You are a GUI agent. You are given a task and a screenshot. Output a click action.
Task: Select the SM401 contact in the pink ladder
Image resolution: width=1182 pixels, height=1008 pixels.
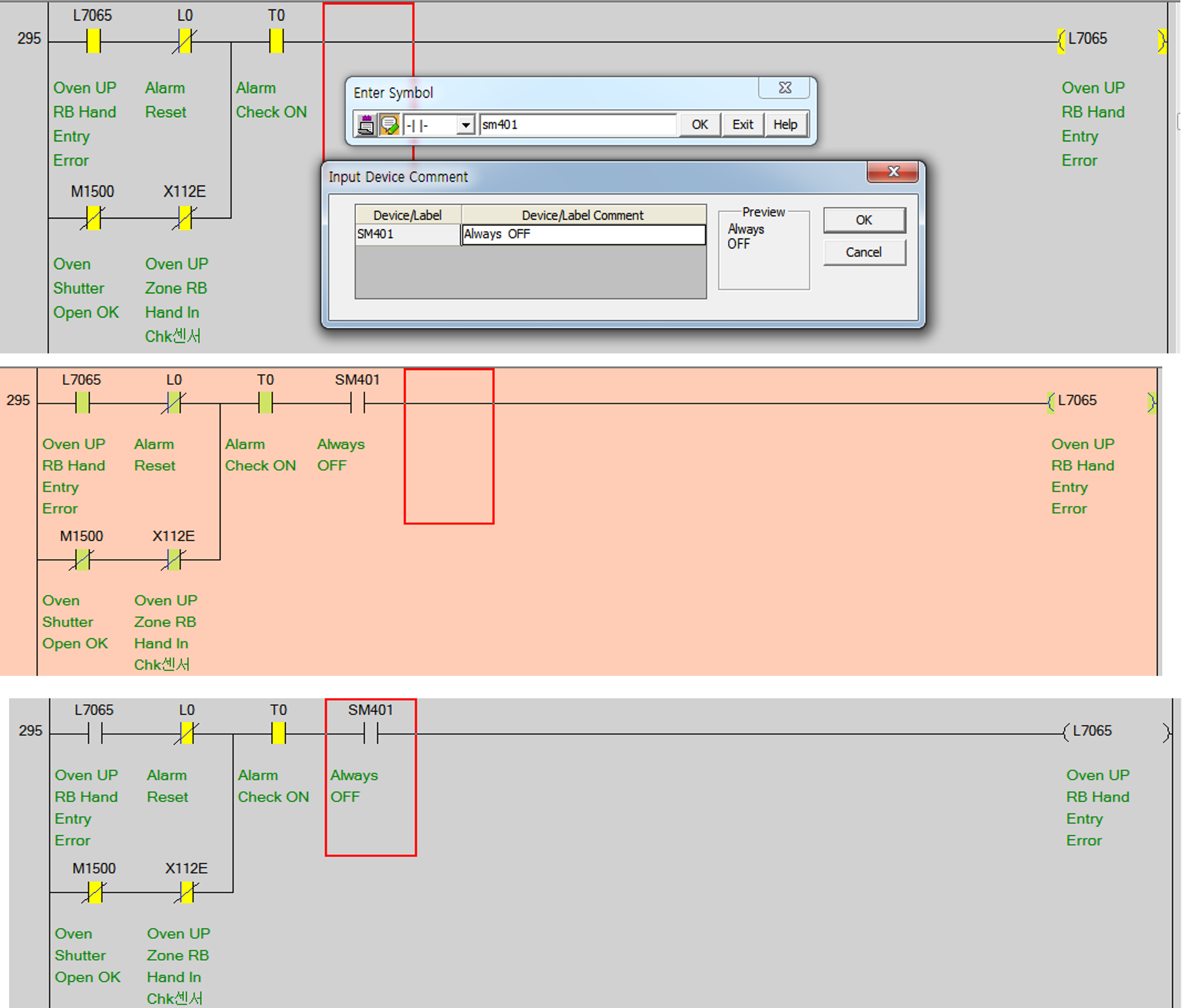point(358,404)
